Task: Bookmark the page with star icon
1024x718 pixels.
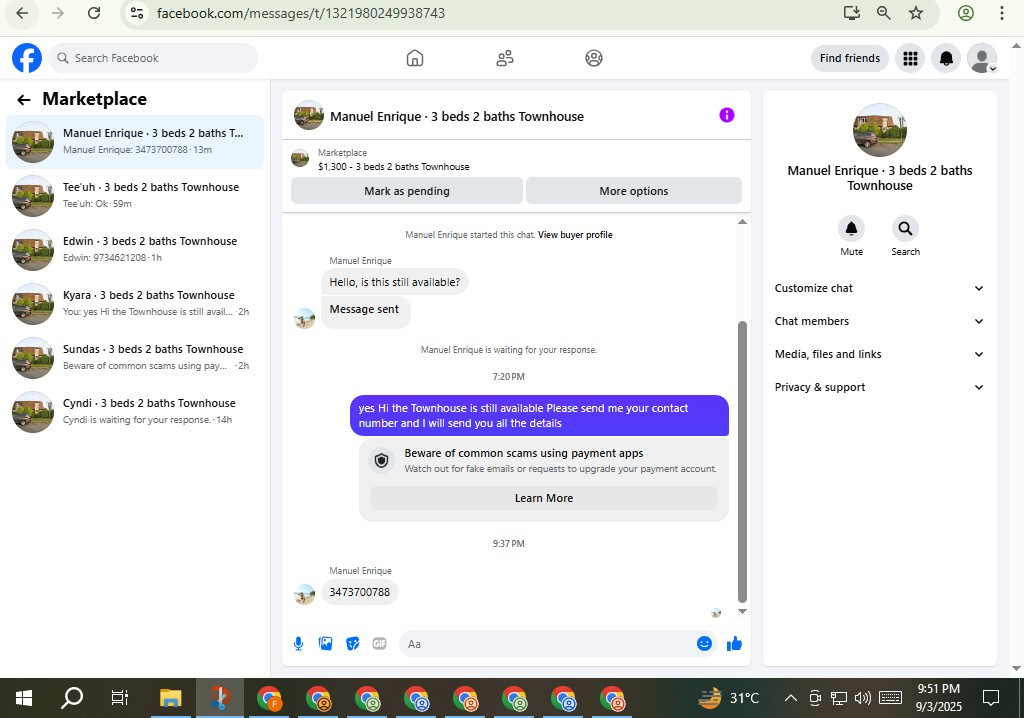Action: click(916, 13)
